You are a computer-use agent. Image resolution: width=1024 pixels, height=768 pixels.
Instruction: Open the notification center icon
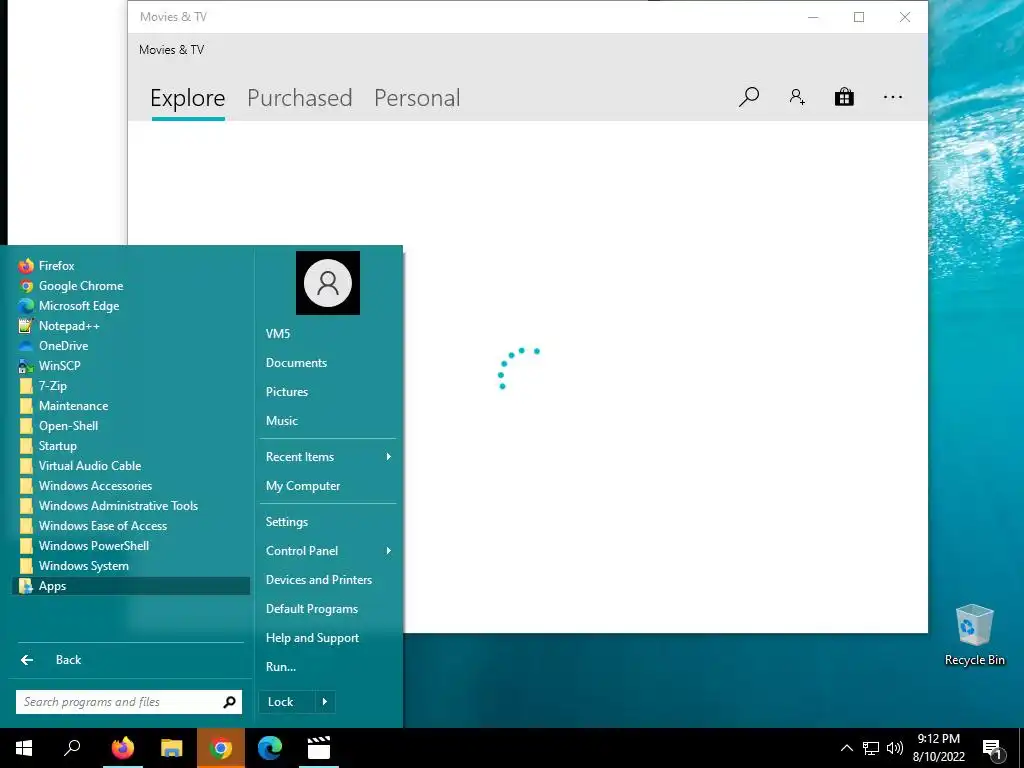992,749
